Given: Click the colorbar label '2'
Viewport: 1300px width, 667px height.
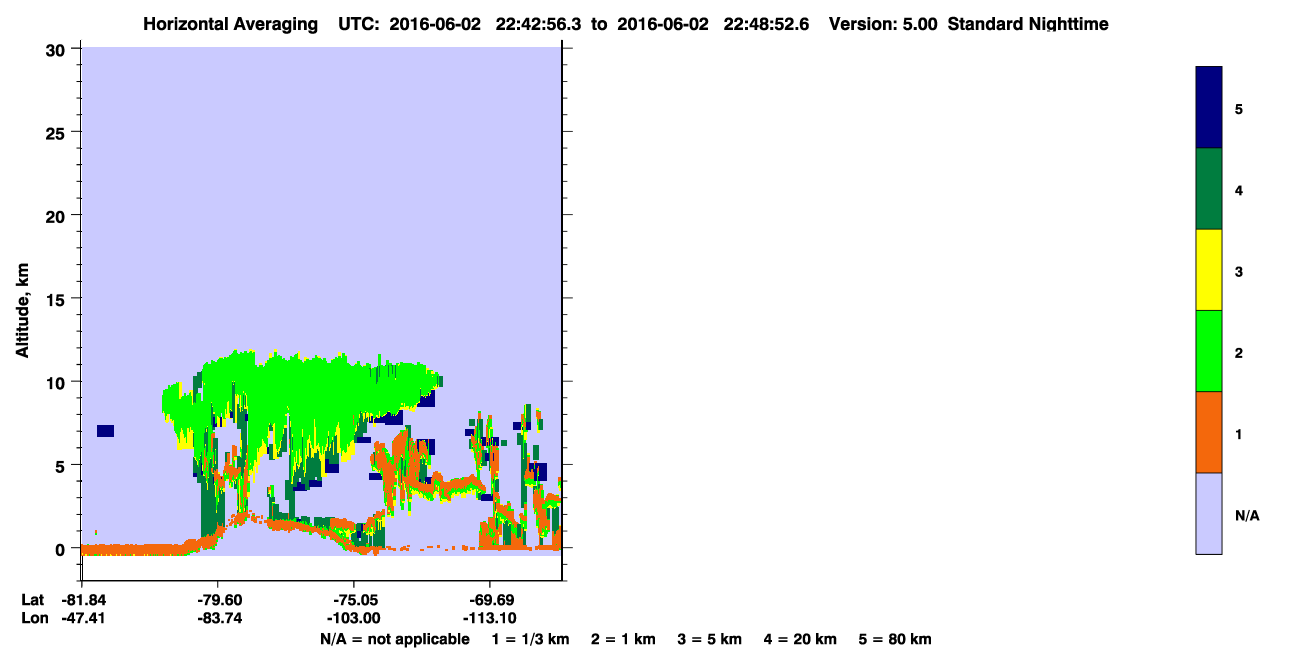Looking at the screenshot, I should [1239, 353].
